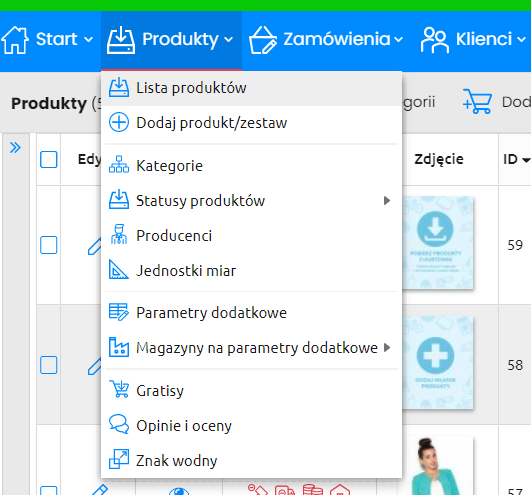Click the Jednostki miar ruler icon
531x495 pixels.
(x=119, y=270)
